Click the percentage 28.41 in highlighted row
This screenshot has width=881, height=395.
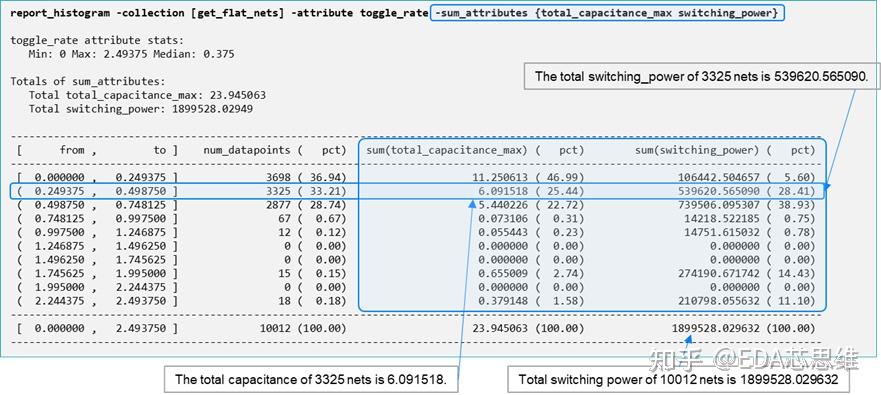click(x=793, y=192)
